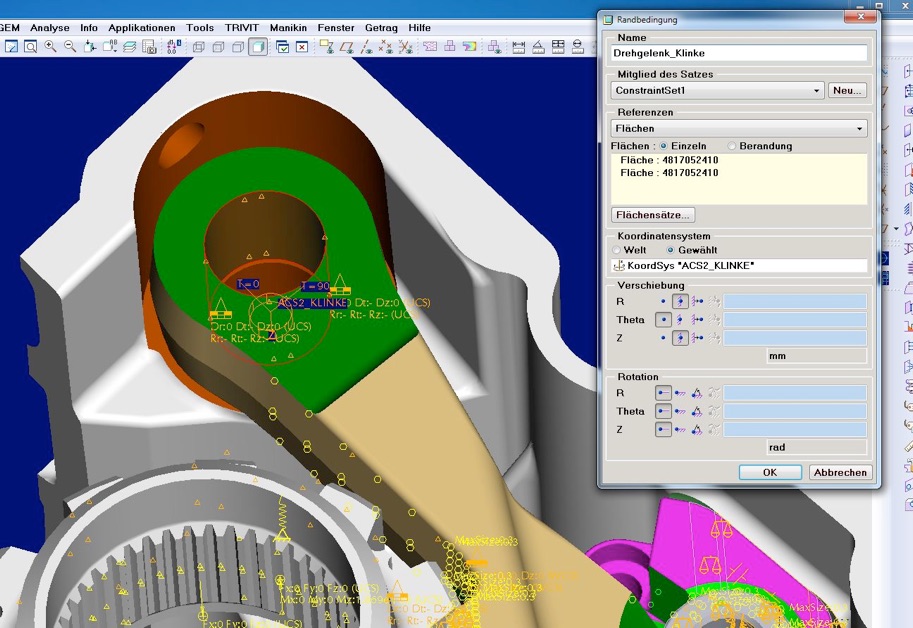Click the Rotation Theta value field
Viewport: 913px width, 628px height.
pyautogui.click(x=795, y=411)
